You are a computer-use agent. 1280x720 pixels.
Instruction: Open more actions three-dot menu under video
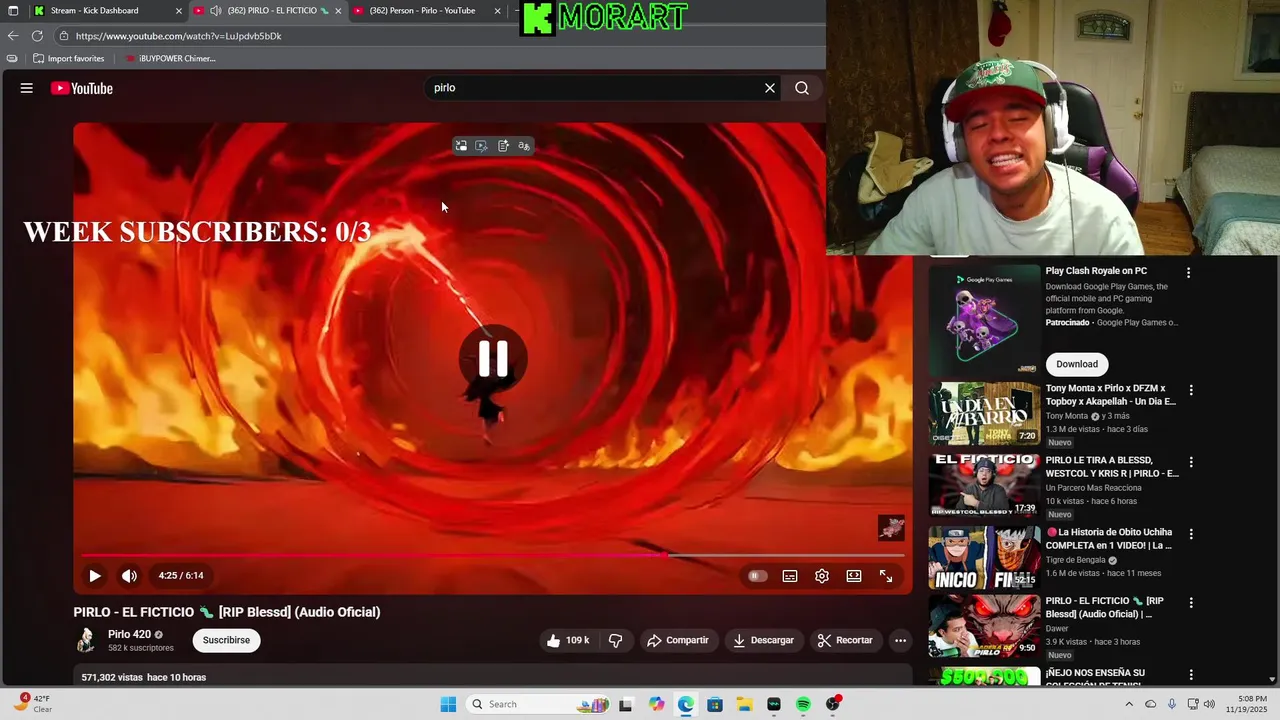(900, 640)
